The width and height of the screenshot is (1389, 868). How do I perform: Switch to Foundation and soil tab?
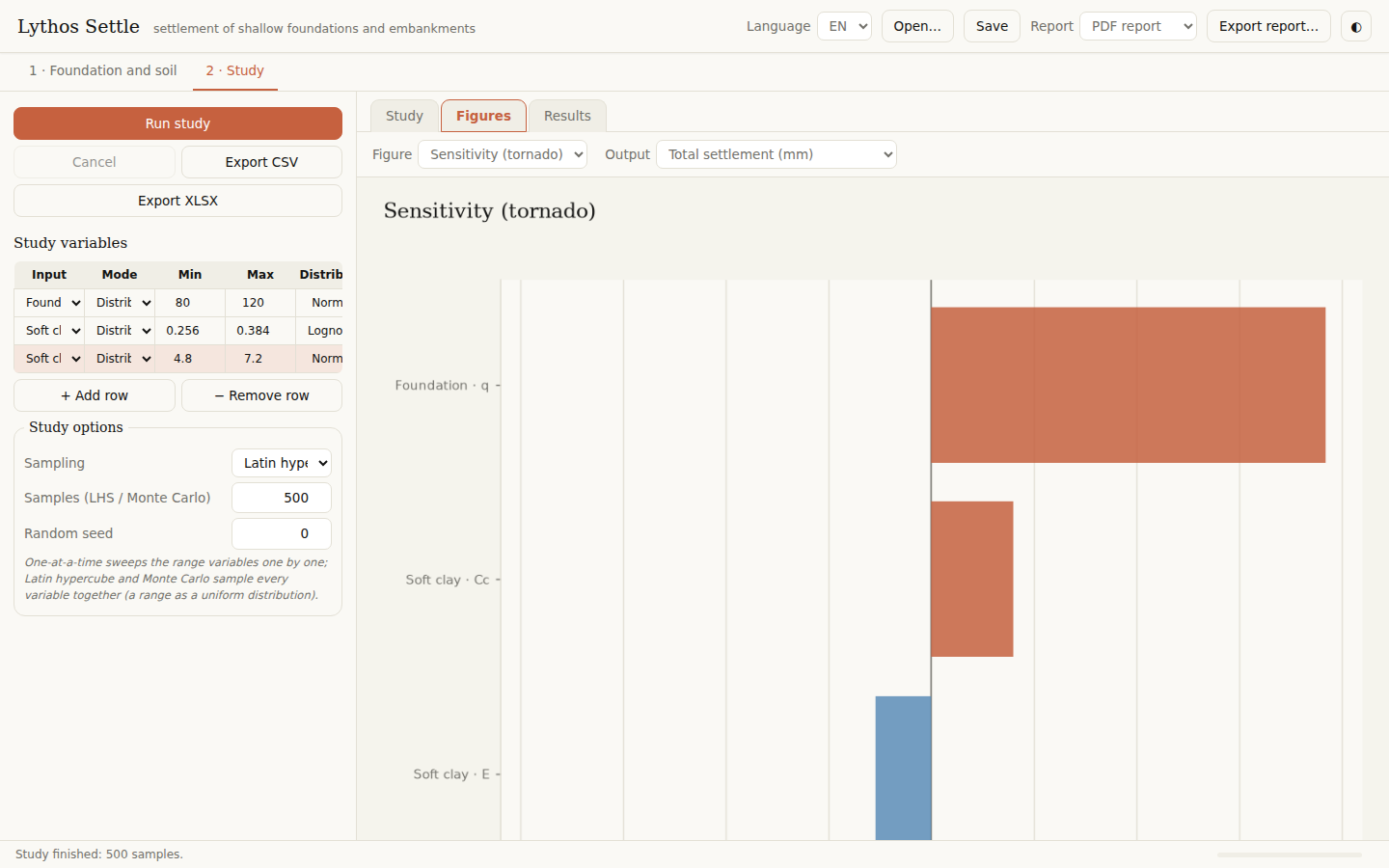tap(103, 70)
